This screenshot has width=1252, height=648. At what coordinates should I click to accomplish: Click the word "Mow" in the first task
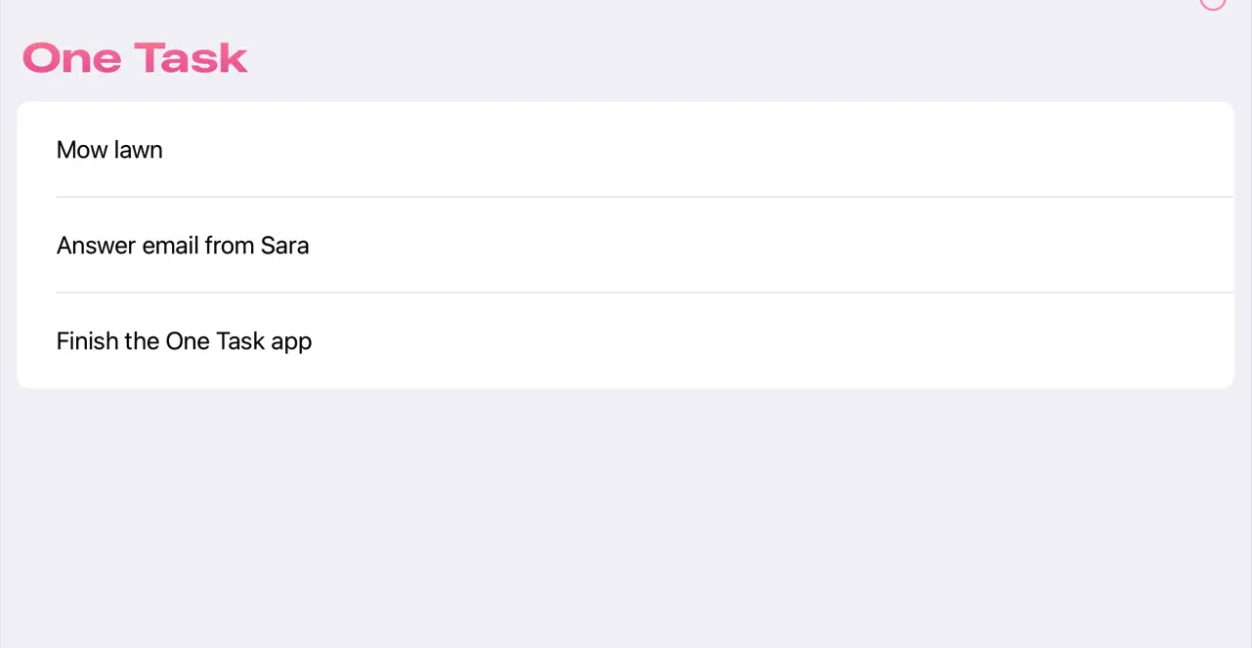[81, 150]
